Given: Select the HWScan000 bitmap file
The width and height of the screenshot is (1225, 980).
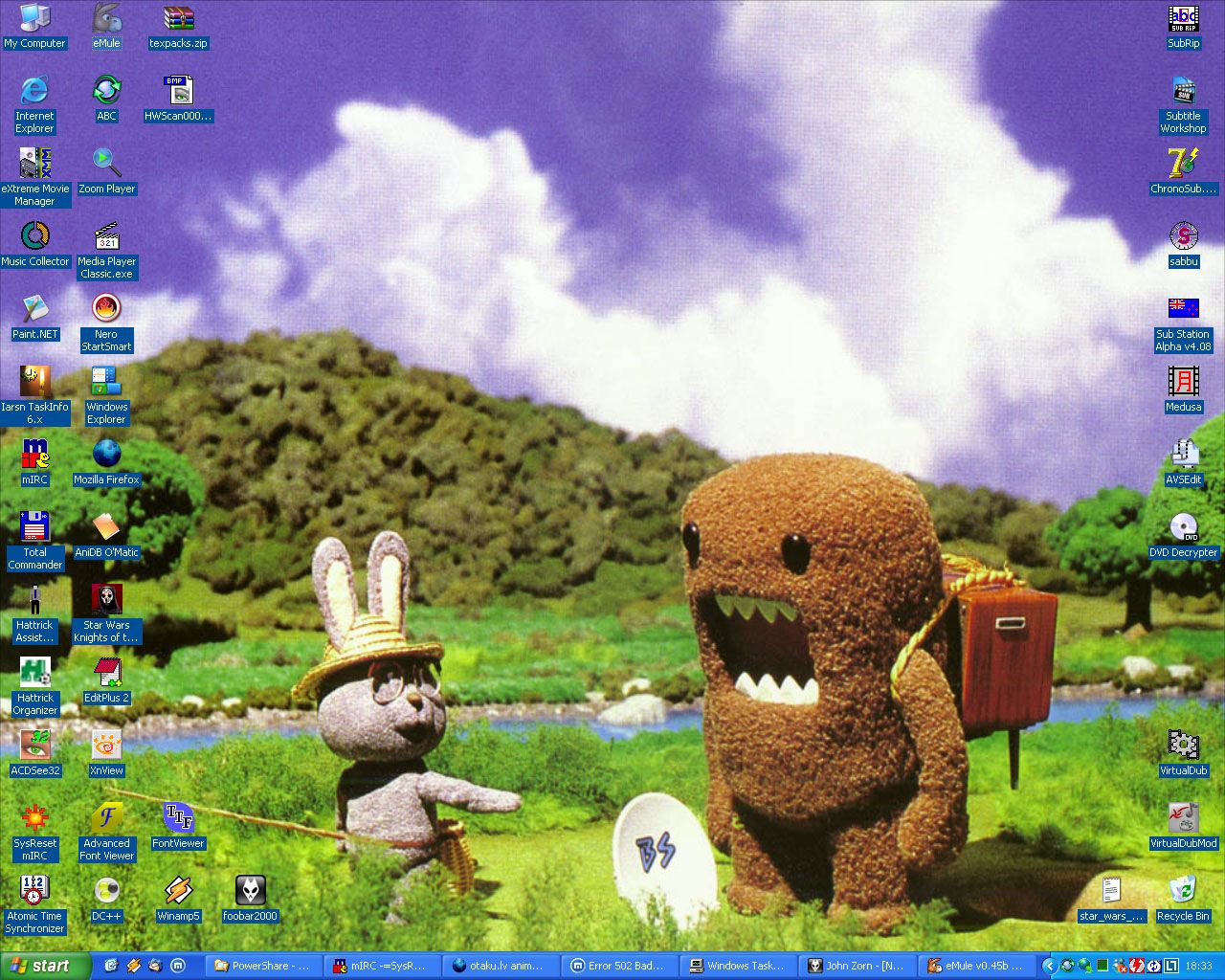Looking at the screenshot, I should tap(178, 99).
